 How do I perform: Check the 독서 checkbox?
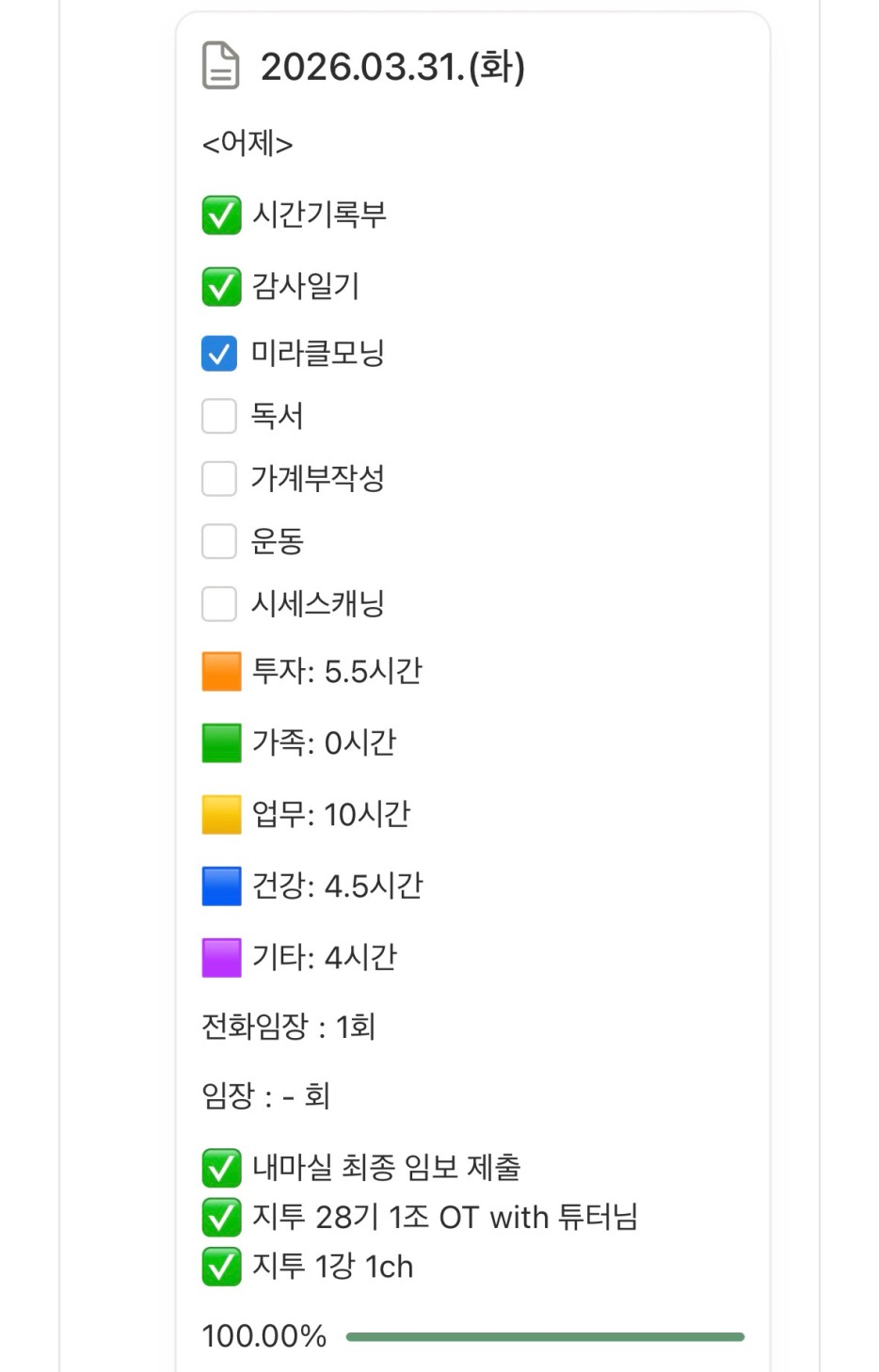pos(219,416)
